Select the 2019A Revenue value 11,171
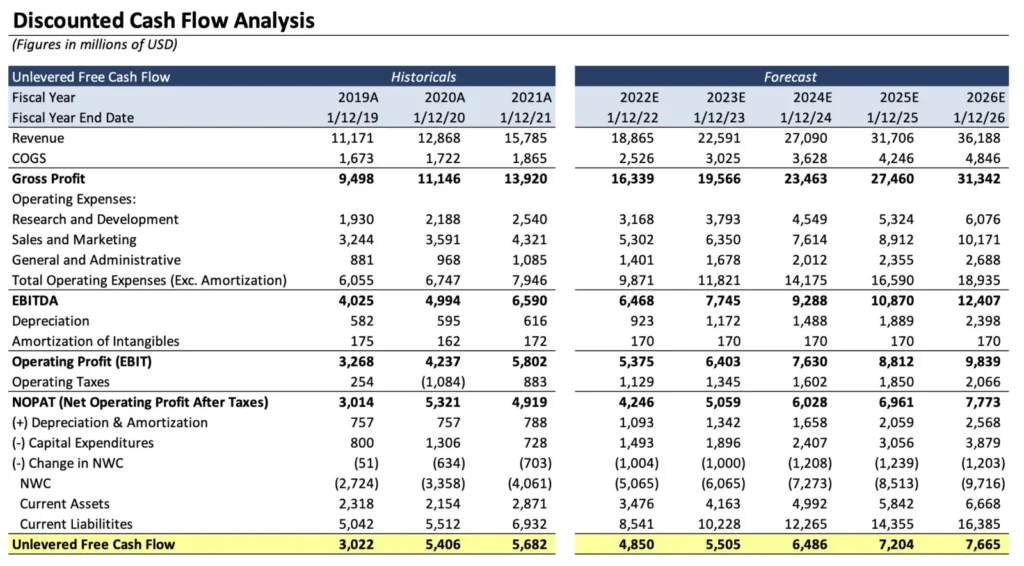Screen dimensions: 1024x566 pos(352,138)
